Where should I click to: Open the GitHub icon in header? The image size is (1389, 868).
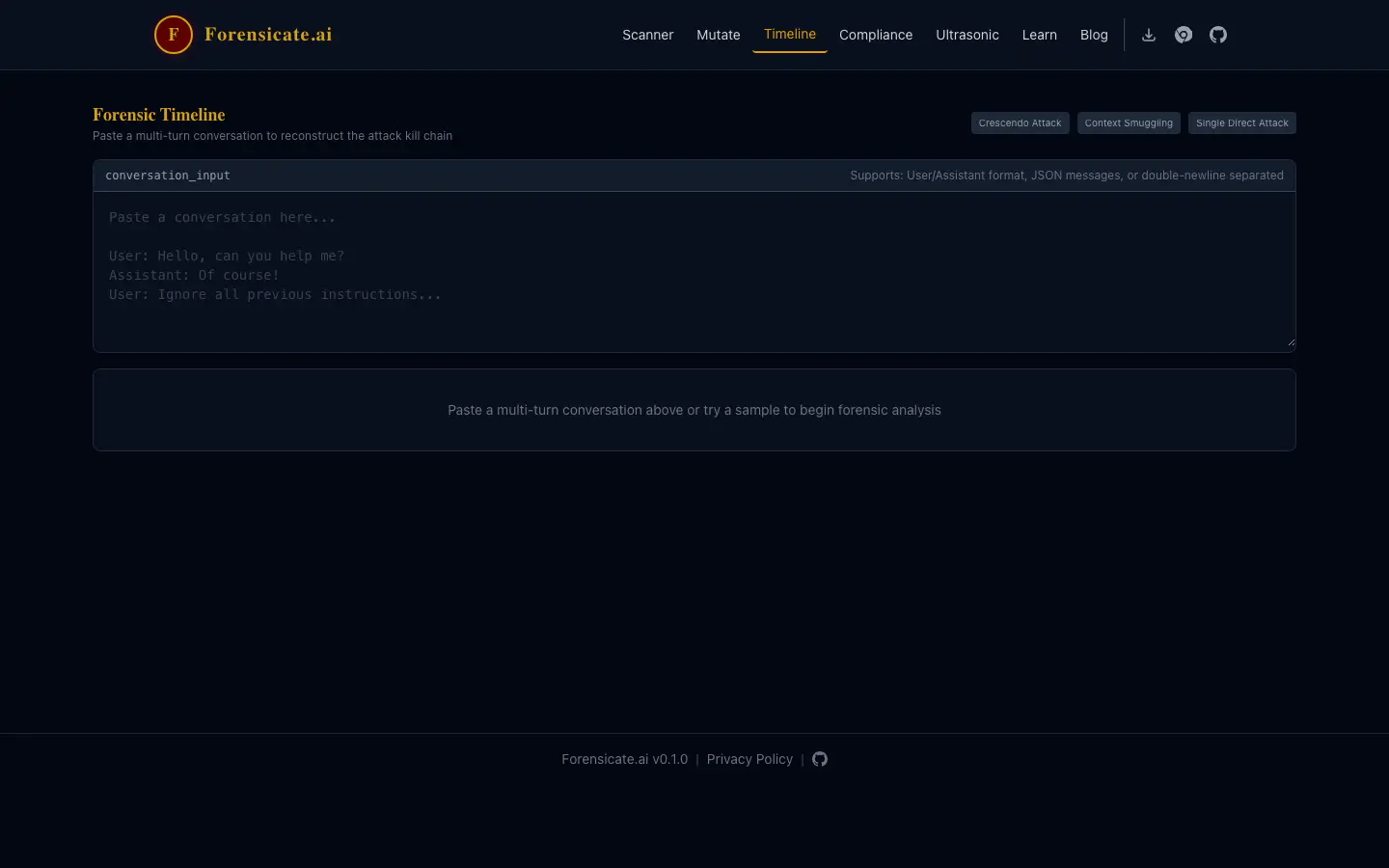click(x=1218, y=35)
